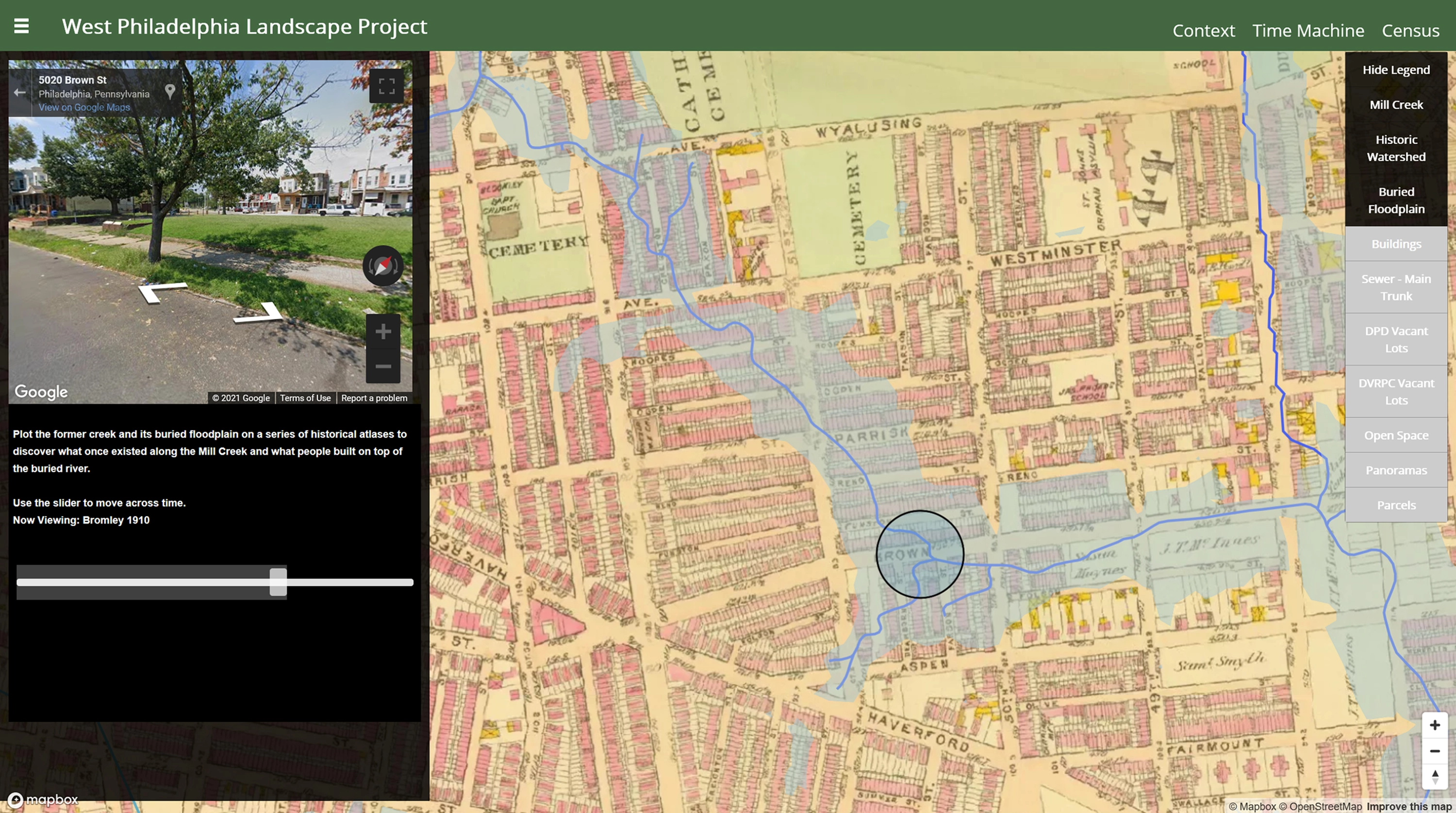
Task: Collapse the legend with Hide Legend
Action: pyautogui.click(x=1395, y=69)
